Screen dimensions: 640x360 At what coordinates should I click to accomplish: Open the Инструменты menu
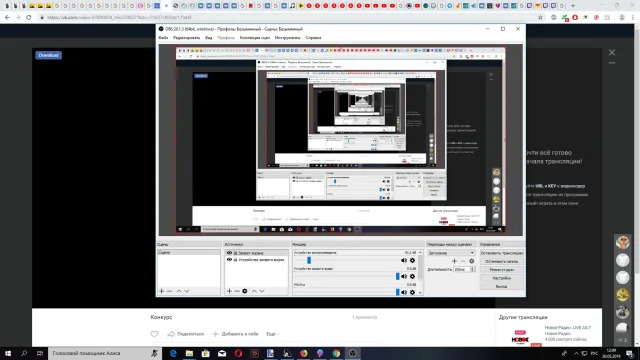(x=287, y=38)
